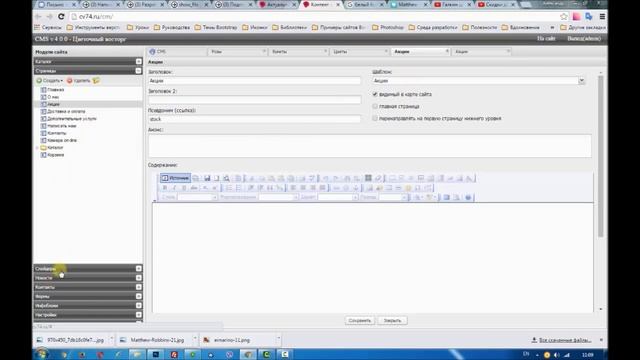
Task: Insert a numbered list in the editor
Action: tap(229, 188)
